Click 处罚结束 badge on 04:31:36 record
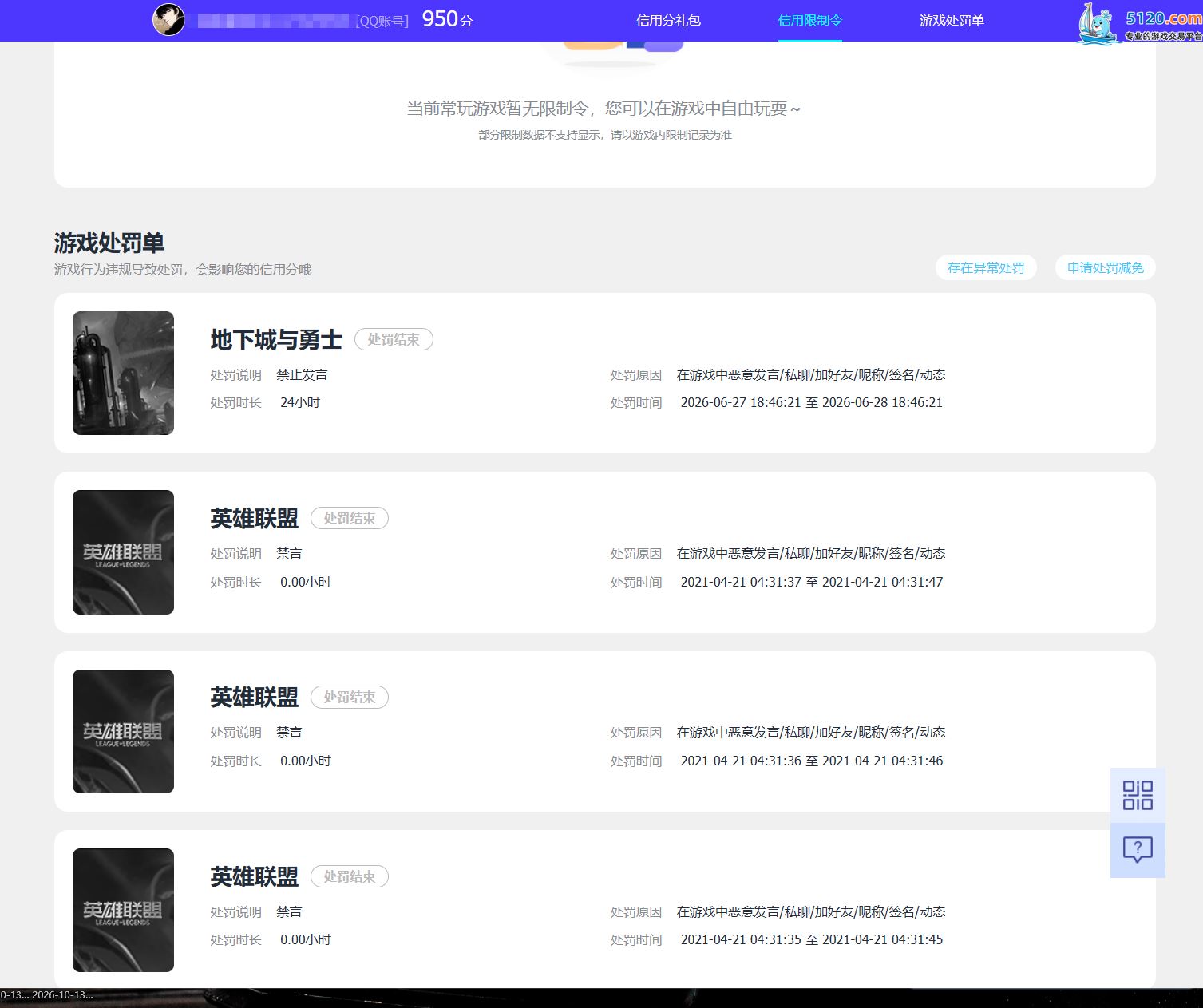Viewport: 1203px width, 1008px height. [350, 697]
